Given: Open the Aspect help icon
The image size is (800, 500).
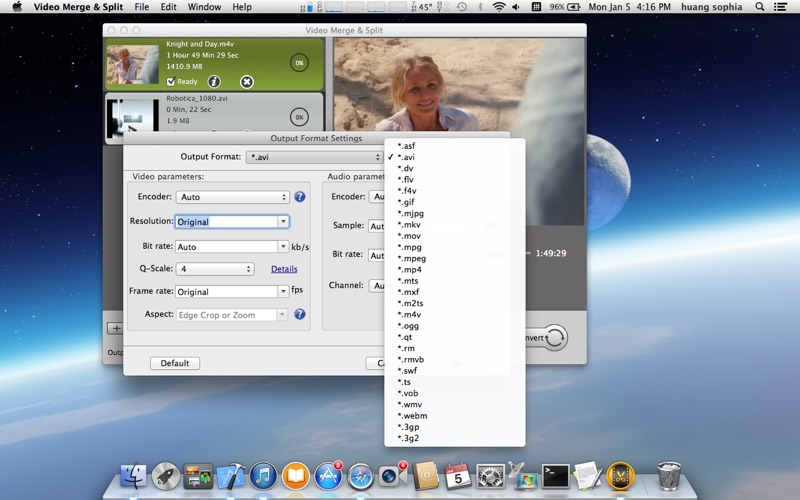Looking at the screenshot, I should click(300, 314).
